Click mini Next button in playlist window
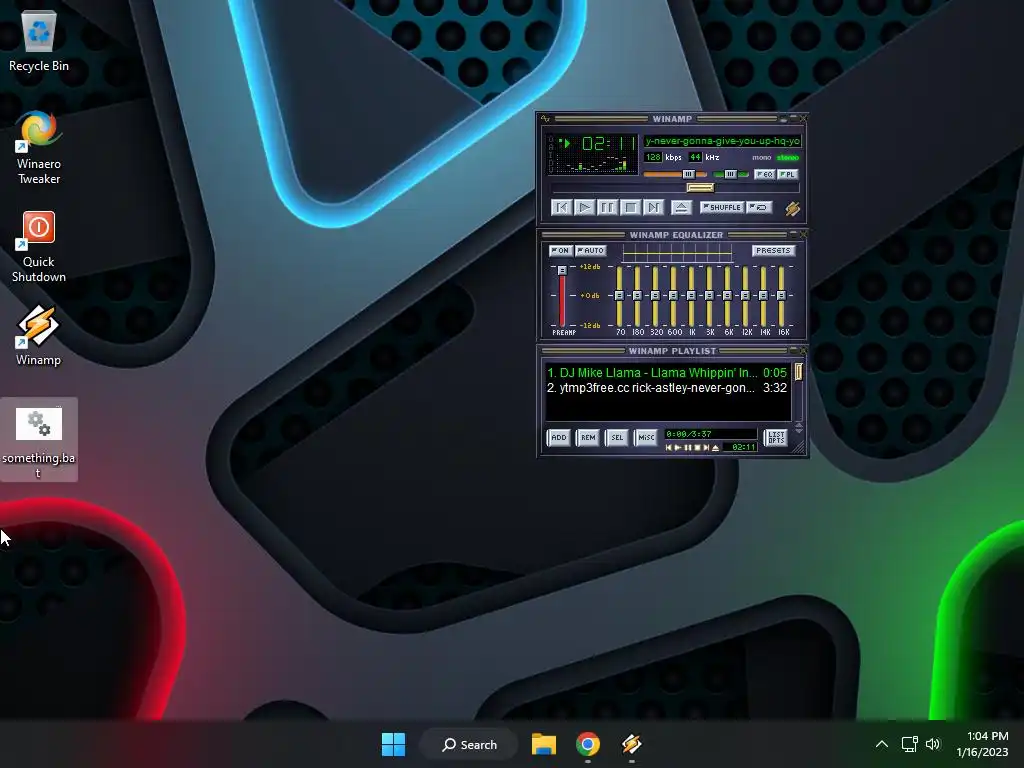The width and height of the screenshot is (1024, 768). click(x=706, y=448)
